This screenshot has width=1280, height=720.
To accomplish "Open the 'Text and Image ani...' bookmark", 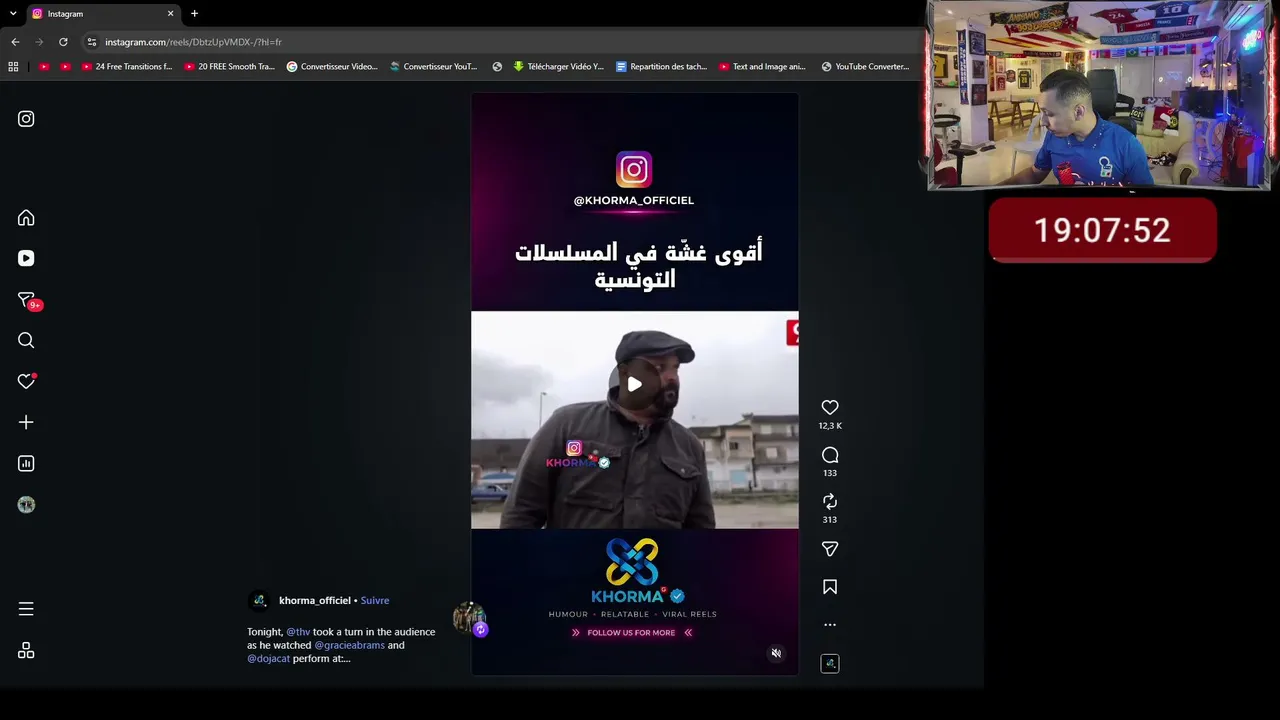I will [x=763, y=67].
